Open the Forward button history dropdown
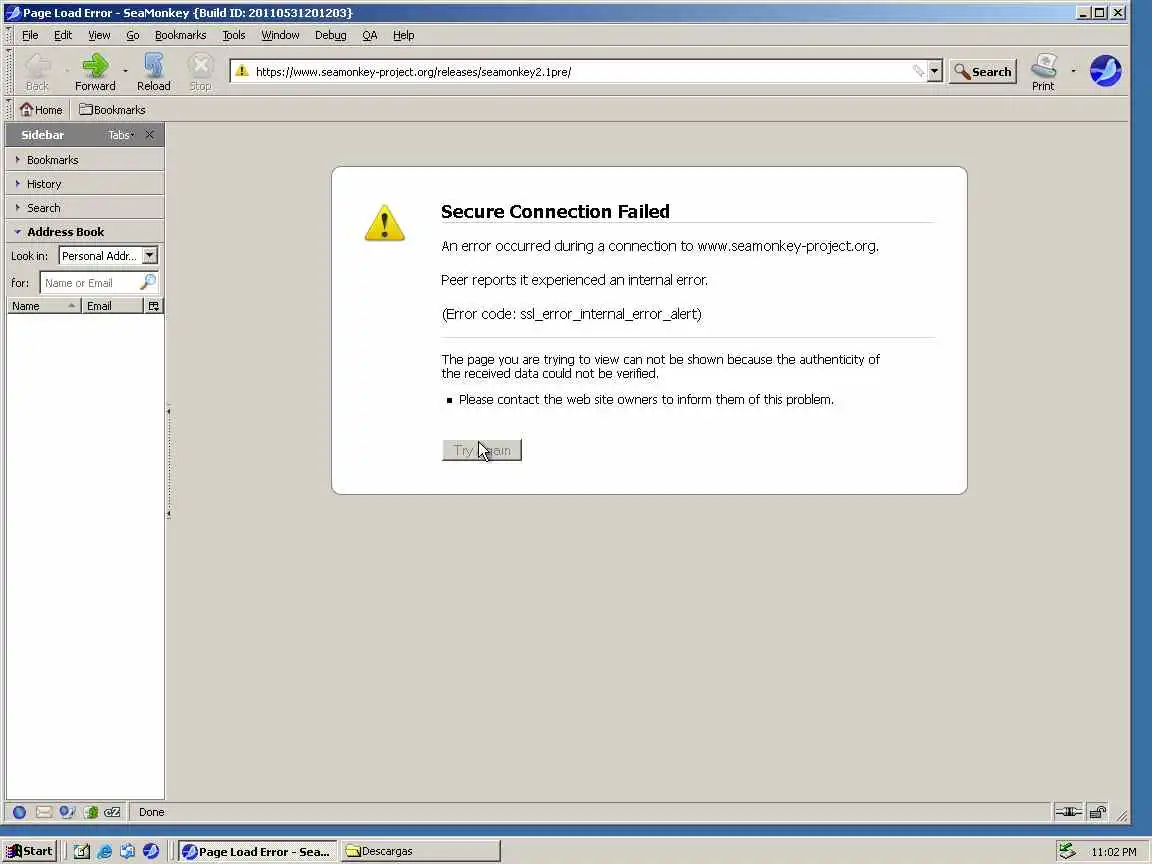The height and width of the screenshot is (864, 1152). 126,71
